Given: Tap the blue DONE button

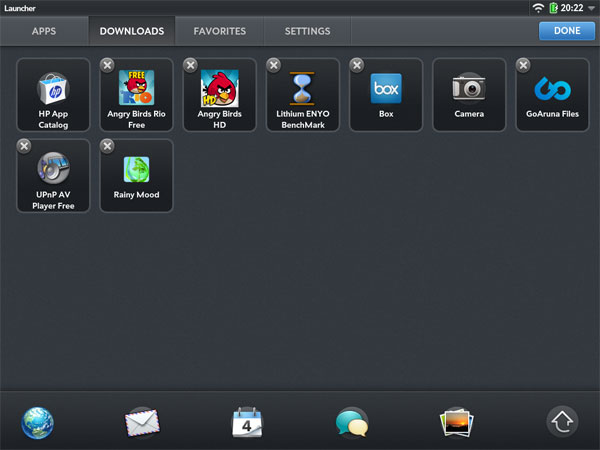Looking at the screenshot, I should pos(567,31).
